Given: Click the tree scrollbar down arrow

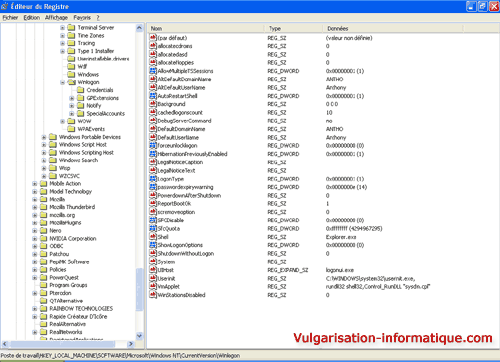Looking at the screenshot, I should [x=139, y=336].
